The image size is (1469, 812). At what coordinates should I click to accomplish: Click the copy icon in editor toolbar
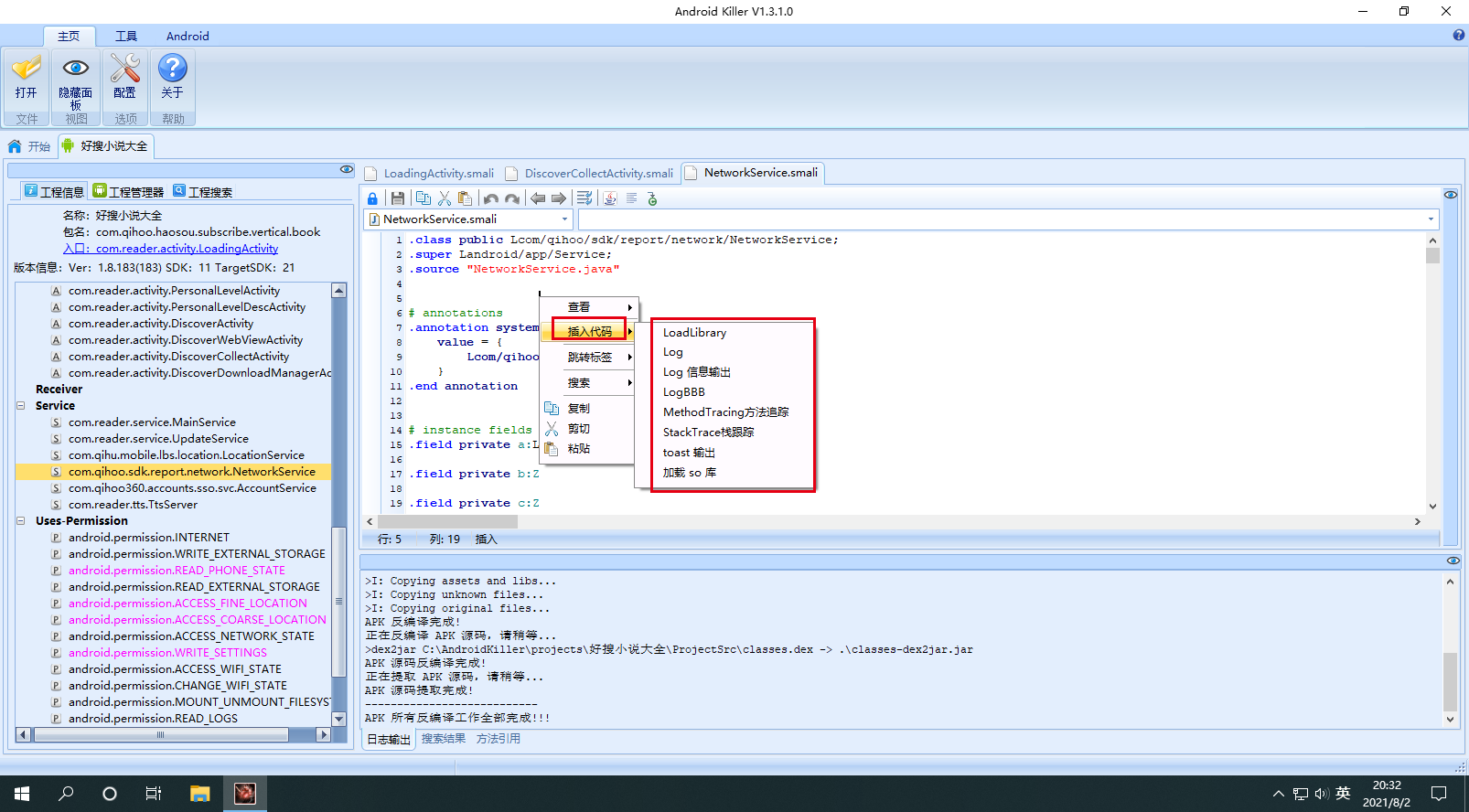click(x=424, y=198)
